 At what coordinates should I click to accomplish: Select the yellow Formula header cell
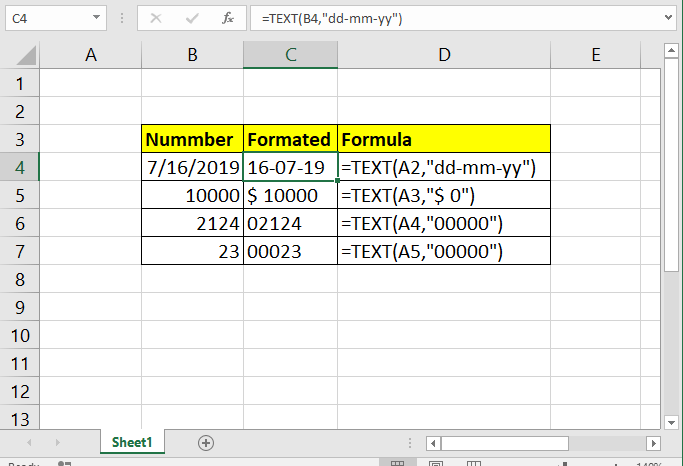[x=444, y=139]
